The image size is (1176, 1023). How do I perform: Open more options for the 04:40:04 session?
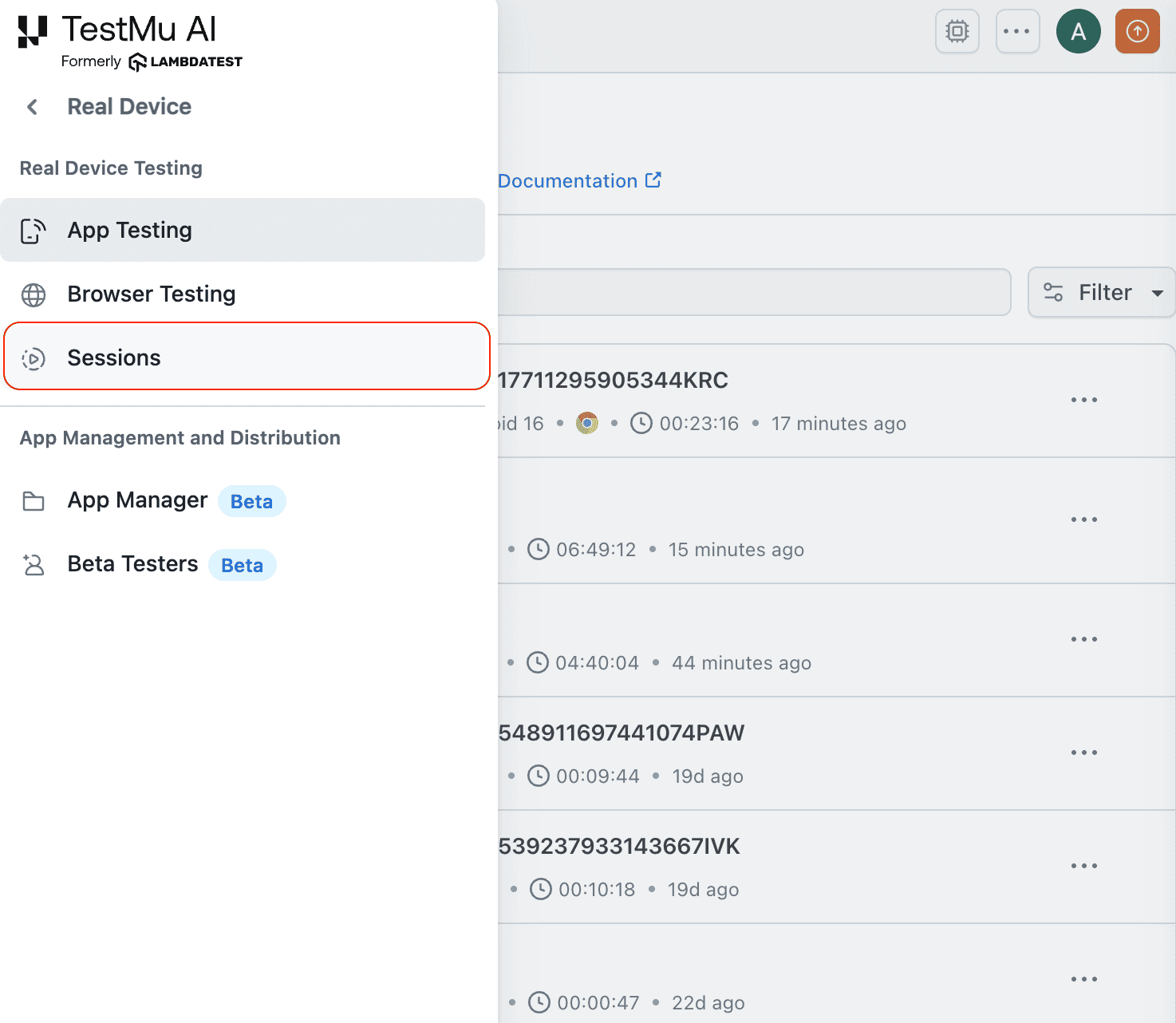point(1084,639)
